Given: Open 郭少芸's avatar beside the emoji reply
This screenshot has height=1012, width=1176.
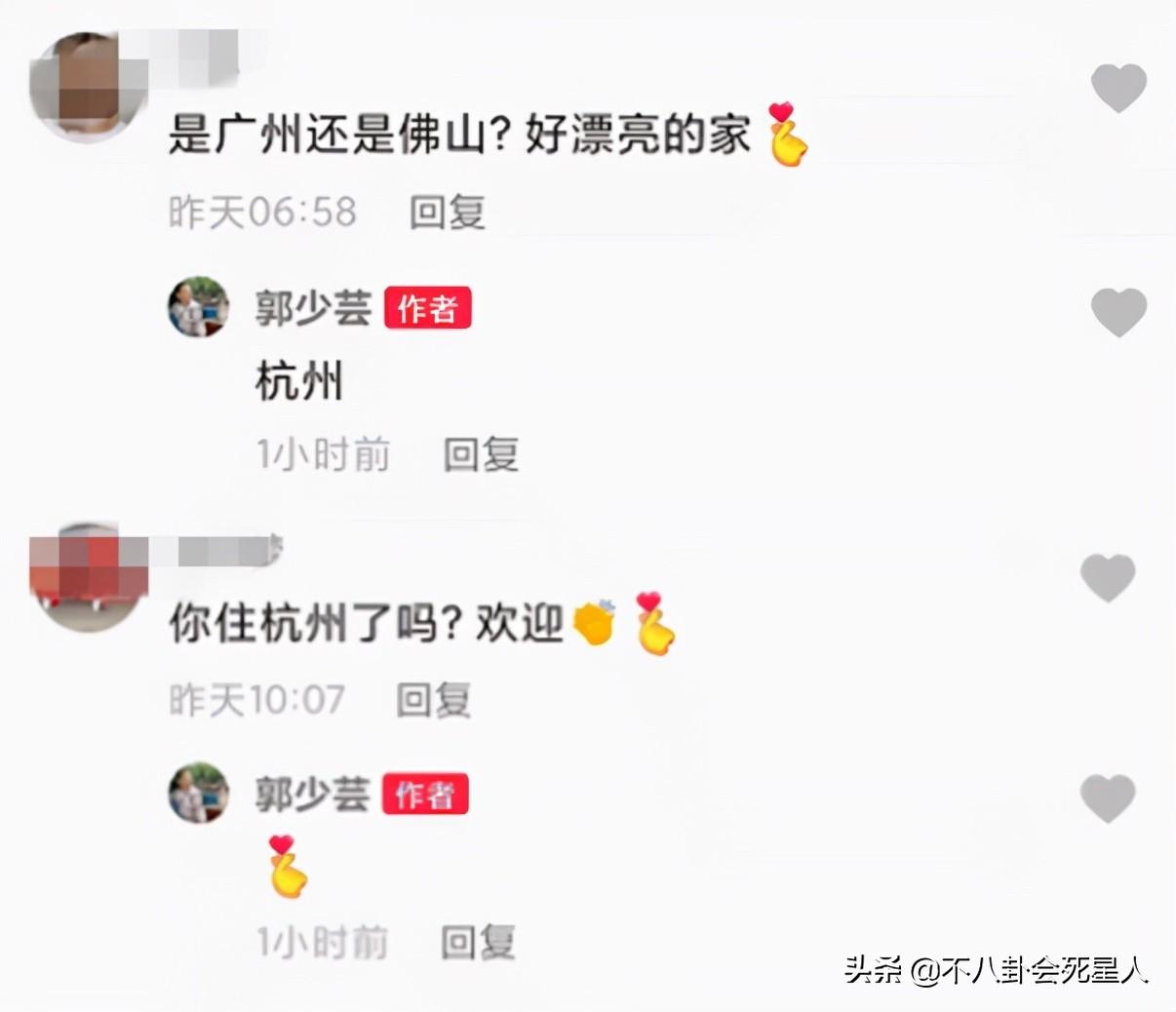Looking at the screenshot, I should (199, 793).
